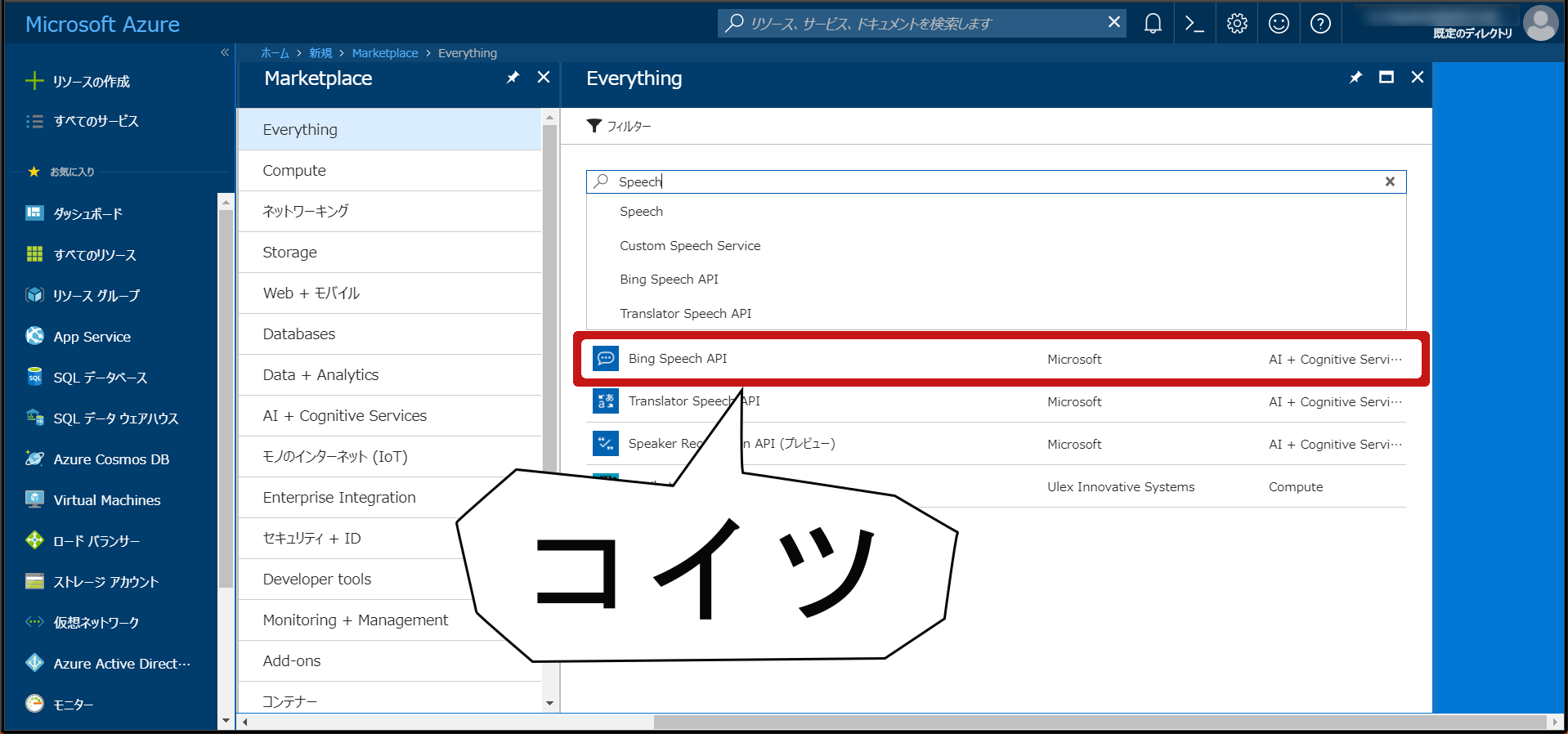Click the bottom horizontal scrollbar thumb

pos(1100,723)
